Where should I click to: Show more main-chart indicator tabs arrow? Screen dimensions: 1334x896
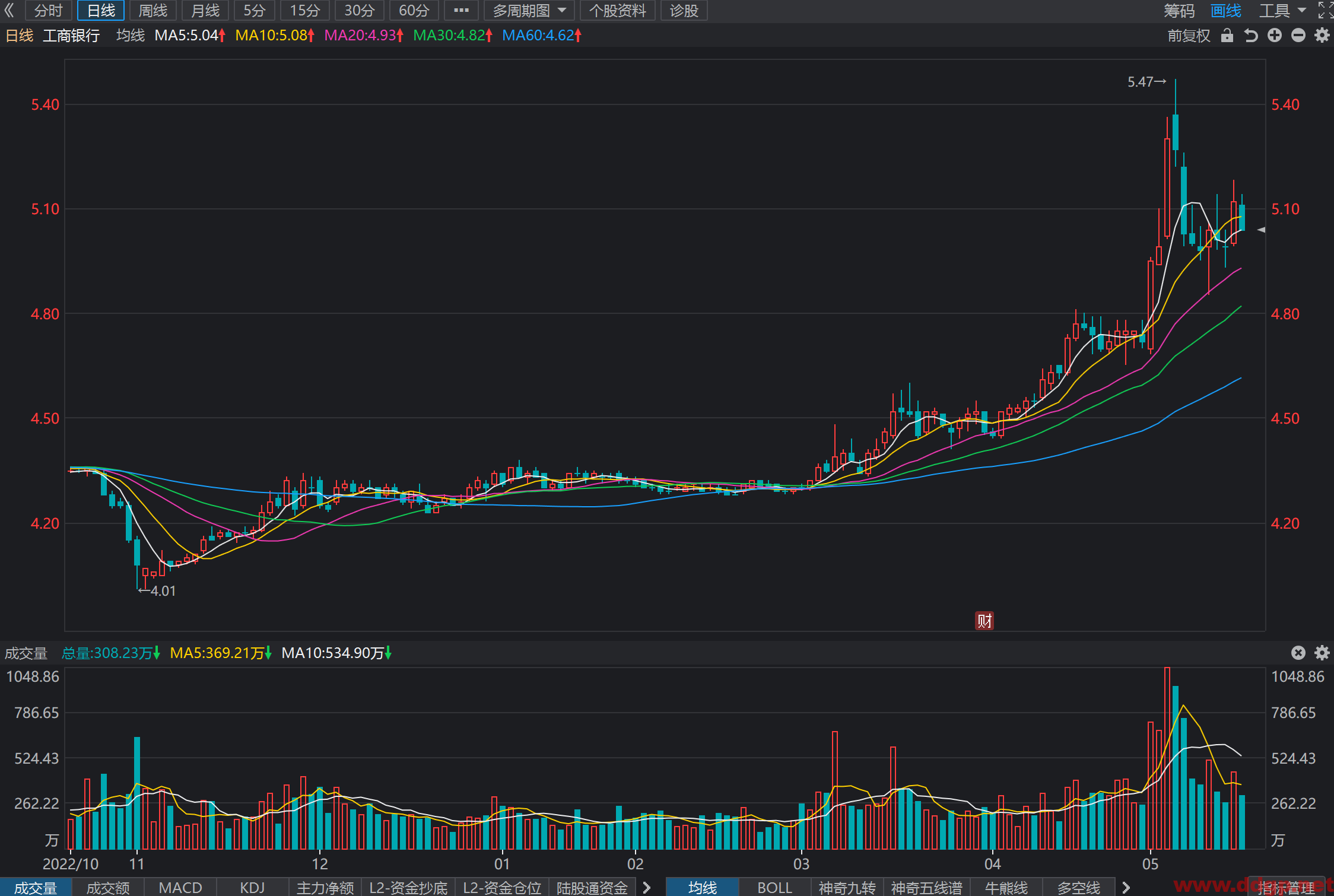pyautogui.click(x=1126, y=888)
